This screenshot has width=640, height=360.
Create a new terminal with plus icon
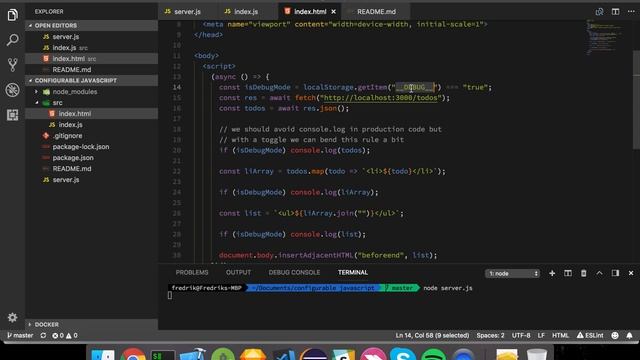tap(552, 273)
